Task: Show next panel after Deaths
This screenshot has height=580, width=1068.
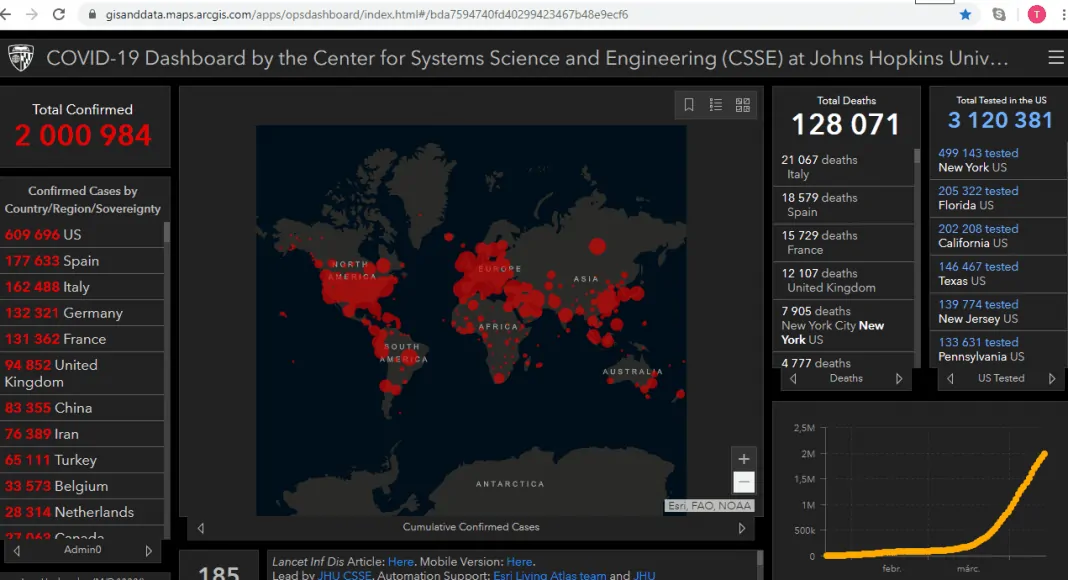Action: pyautogui.click(x=899, y=378)
